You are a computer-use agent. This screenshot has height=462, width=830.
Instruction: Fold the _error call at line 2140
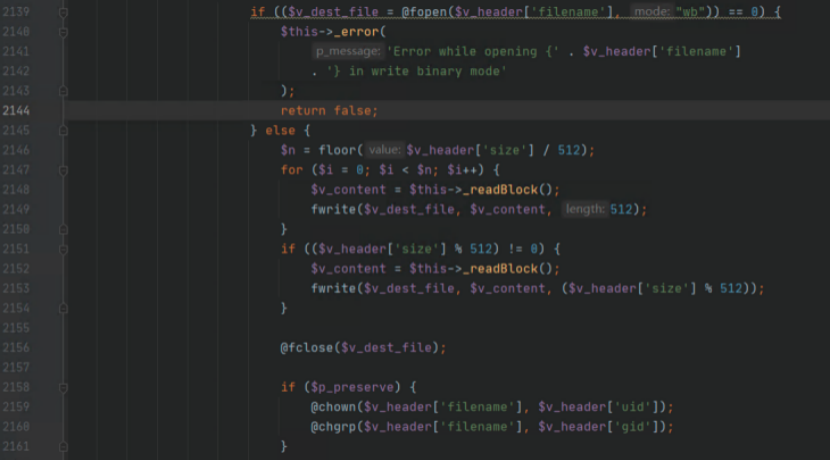click(x=64, y=32)
